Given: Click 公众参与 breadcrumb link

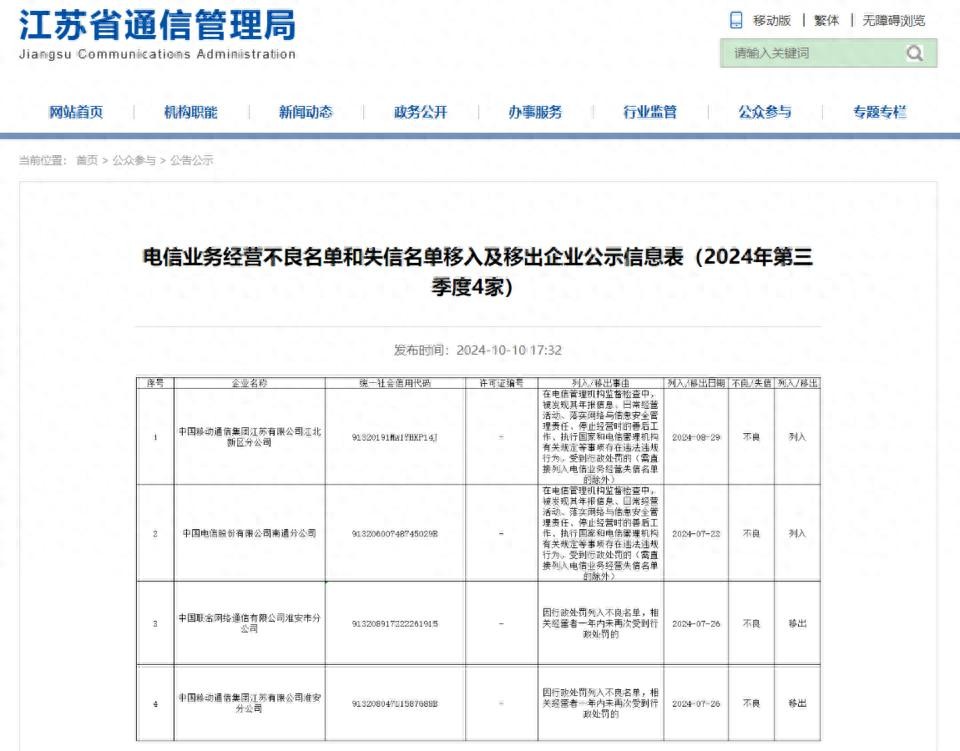Looking at the screenshot, I should point(134,160).
